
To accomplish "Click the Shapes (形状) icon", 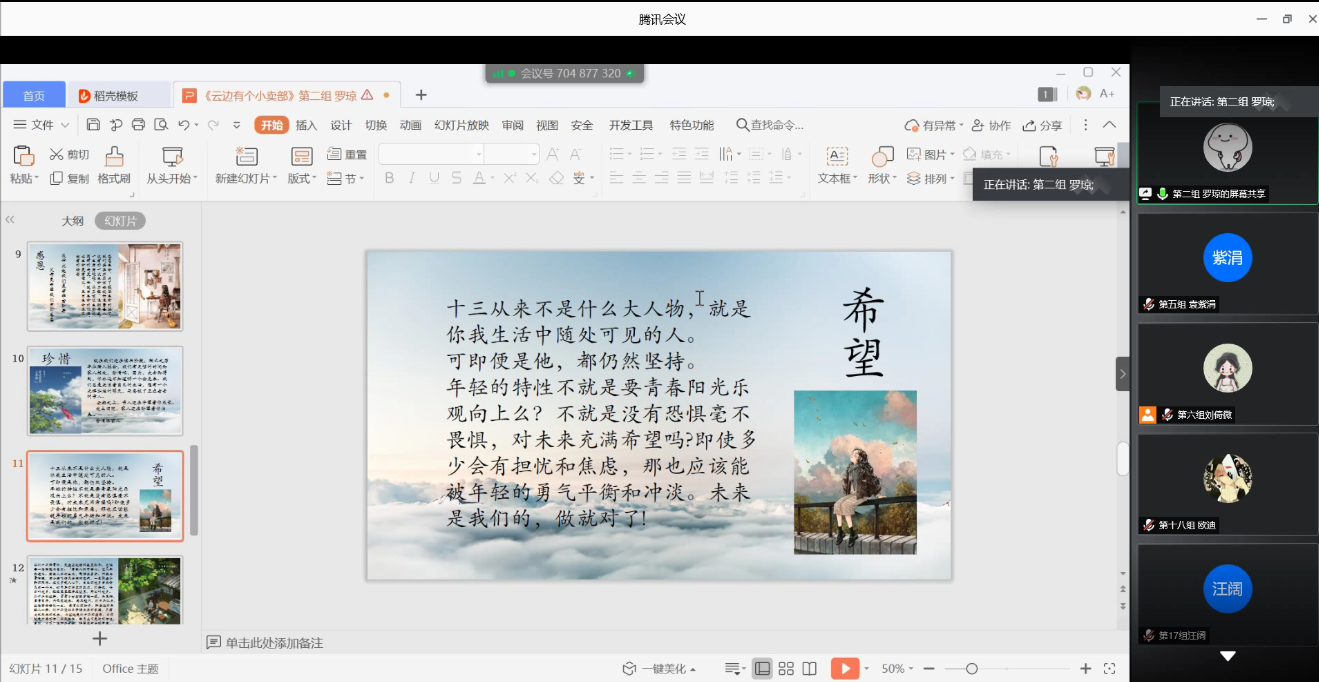I will [x=882, y=157].
